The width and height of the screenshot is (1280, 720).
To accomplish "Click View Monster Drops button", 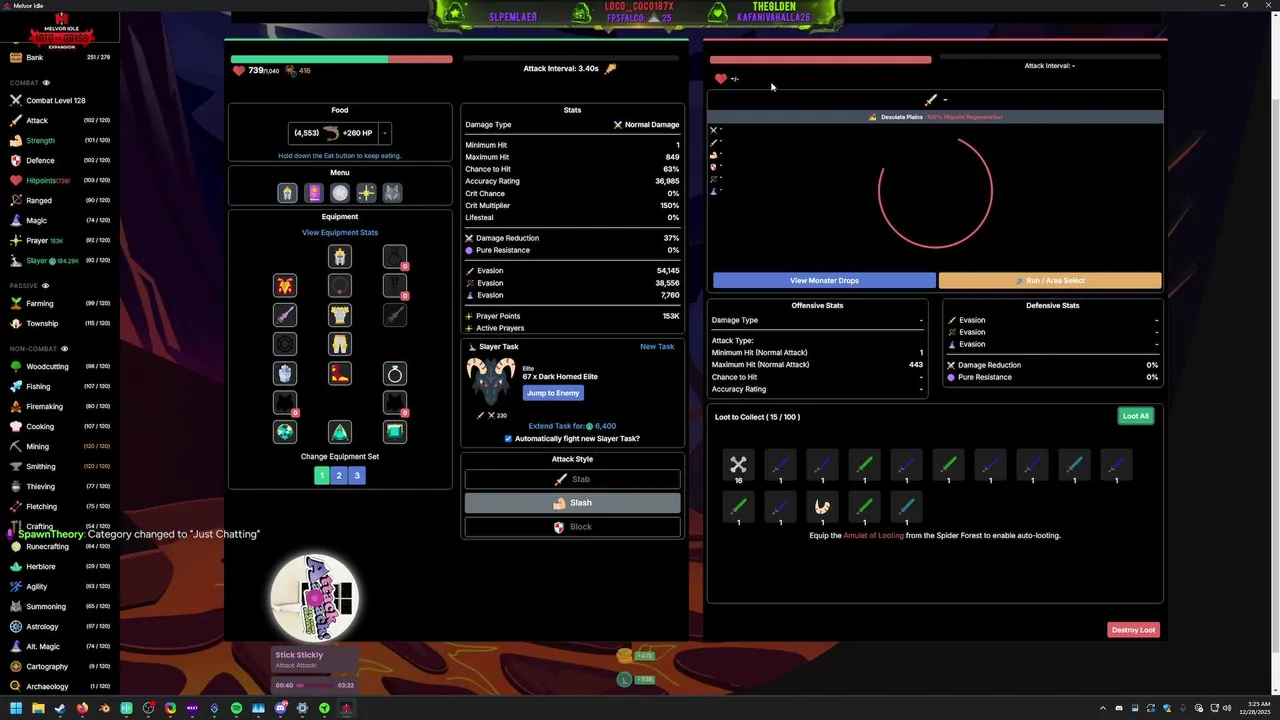I will click(824, 281).
